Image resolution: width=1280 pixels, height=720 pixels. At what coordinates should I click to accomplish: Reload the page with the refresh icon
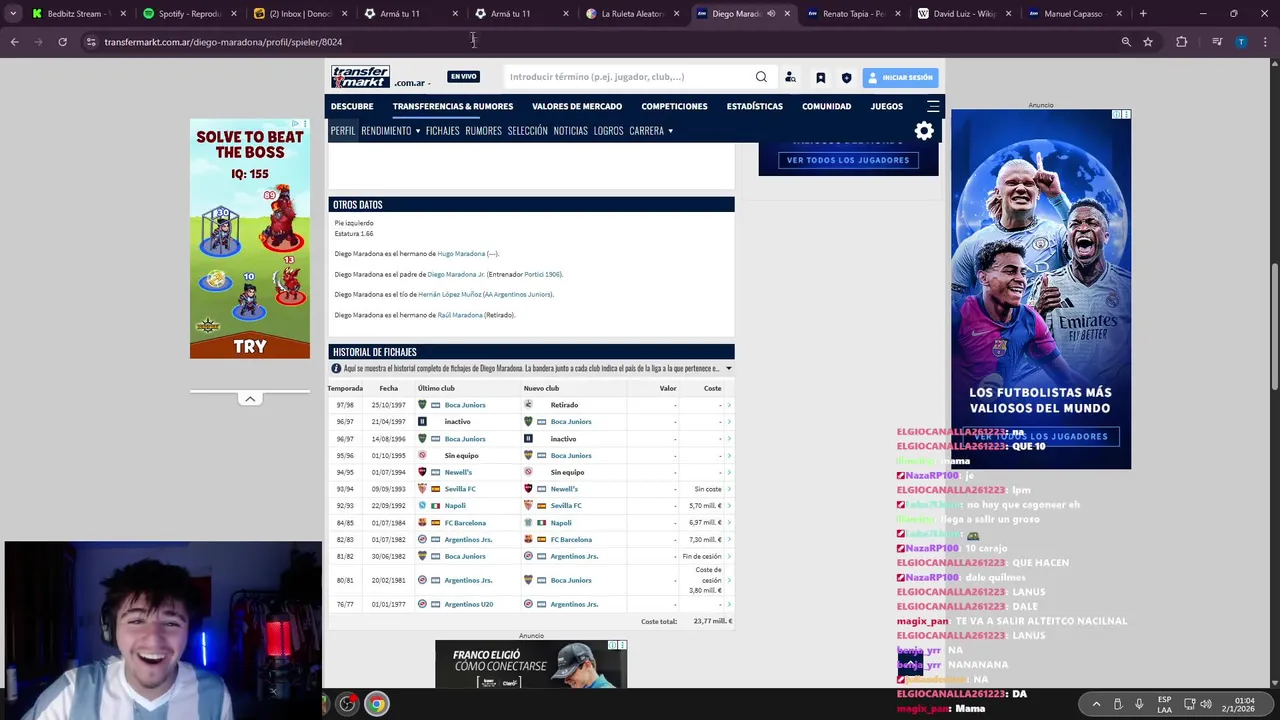click(62, 42)
